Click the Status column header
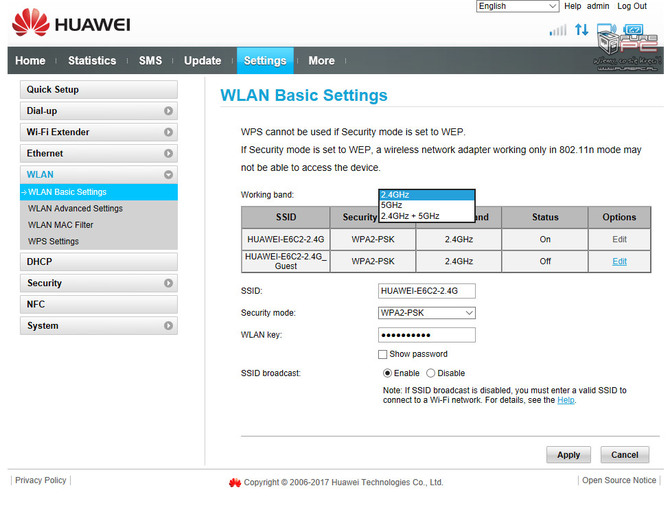The height and width of the screenshot is (512, 670). (x=545, y=217)
